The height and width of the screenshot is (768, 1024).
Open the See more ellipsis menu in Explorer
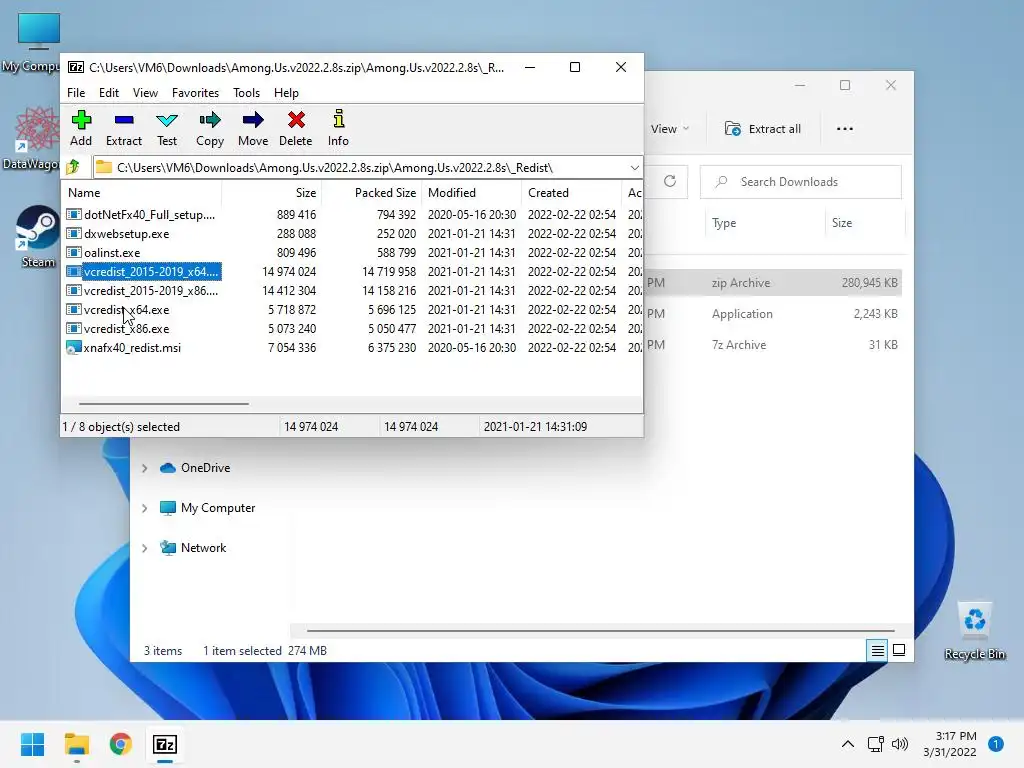[844, 129]
